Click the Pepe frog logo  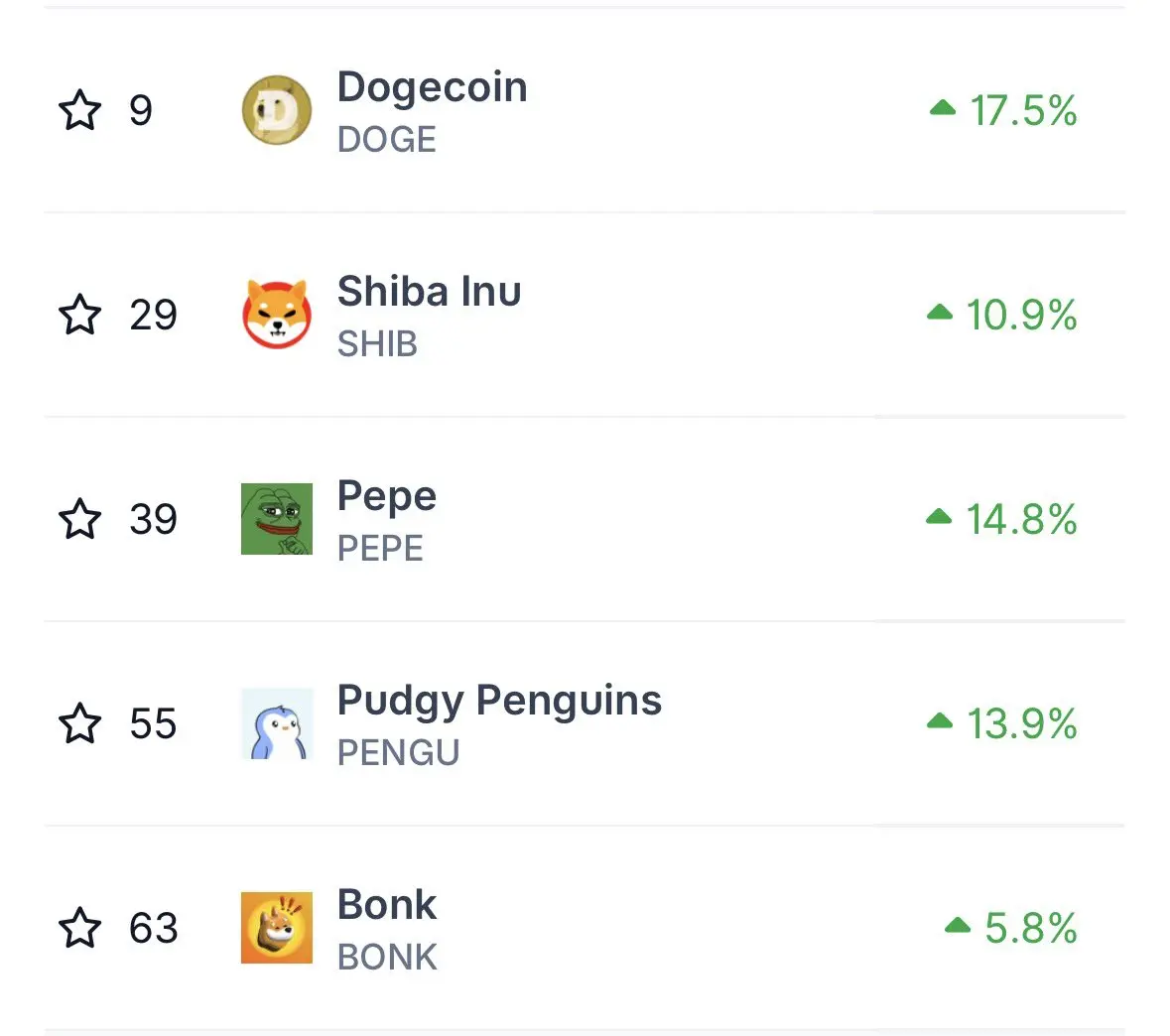coord(277,519)
